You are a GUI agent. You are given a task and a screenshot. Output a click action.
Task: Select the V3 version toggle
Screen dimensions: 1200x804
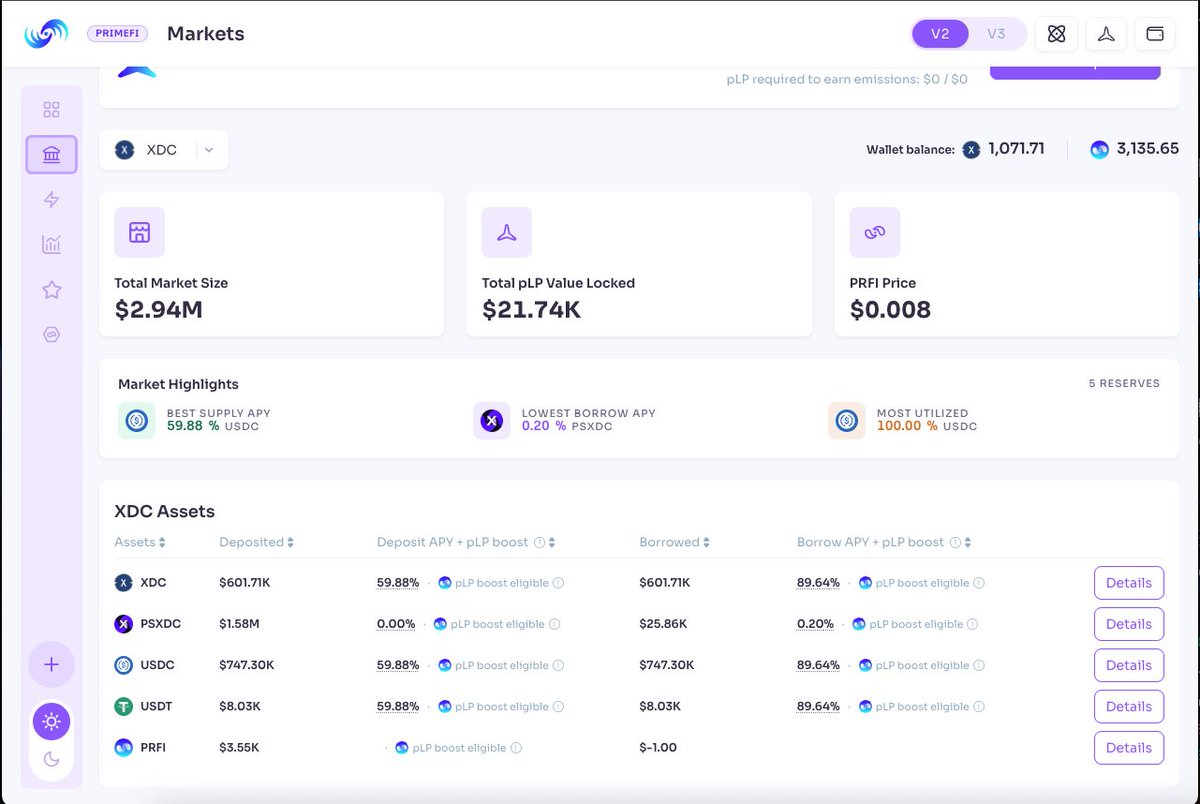tap(996, 34)
